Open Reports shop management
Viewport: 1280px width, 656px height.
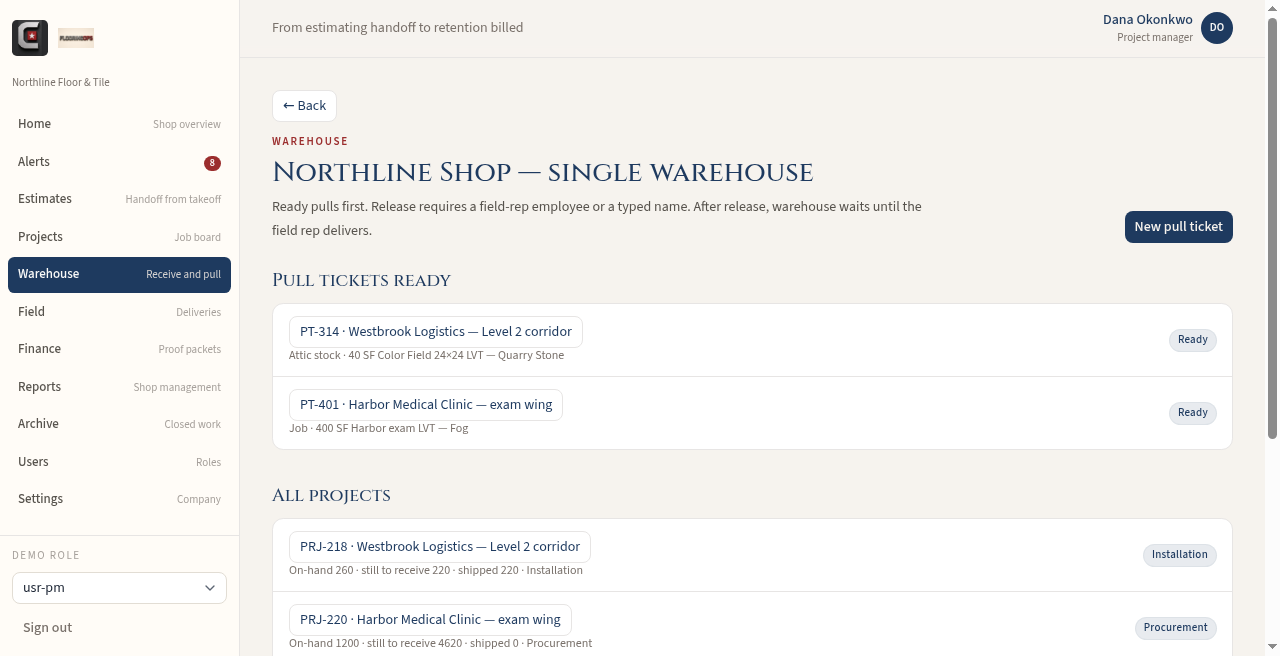[x=119, y=387]
